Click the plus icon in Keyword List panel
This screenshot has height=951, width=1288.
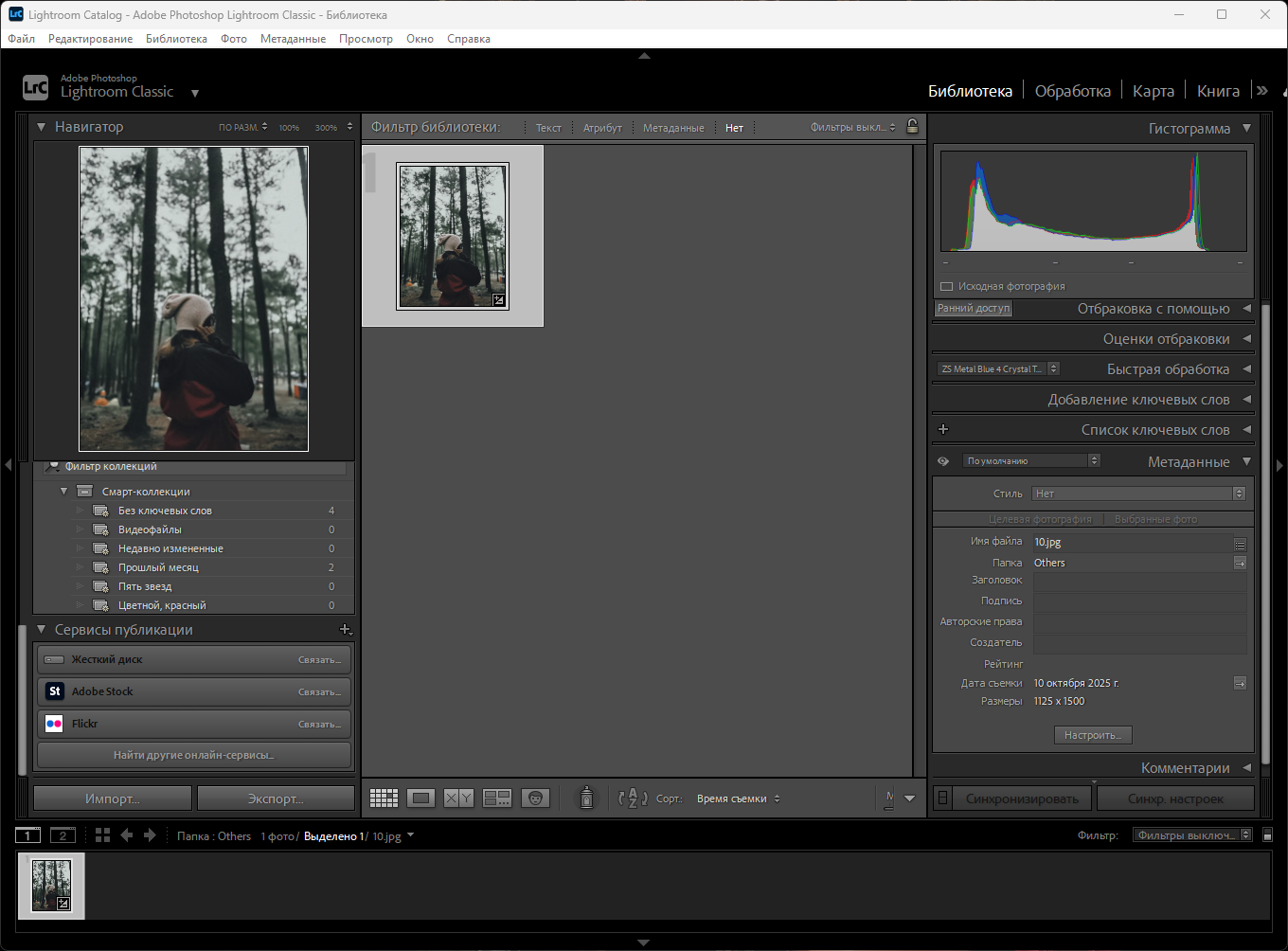click(943, 430)
